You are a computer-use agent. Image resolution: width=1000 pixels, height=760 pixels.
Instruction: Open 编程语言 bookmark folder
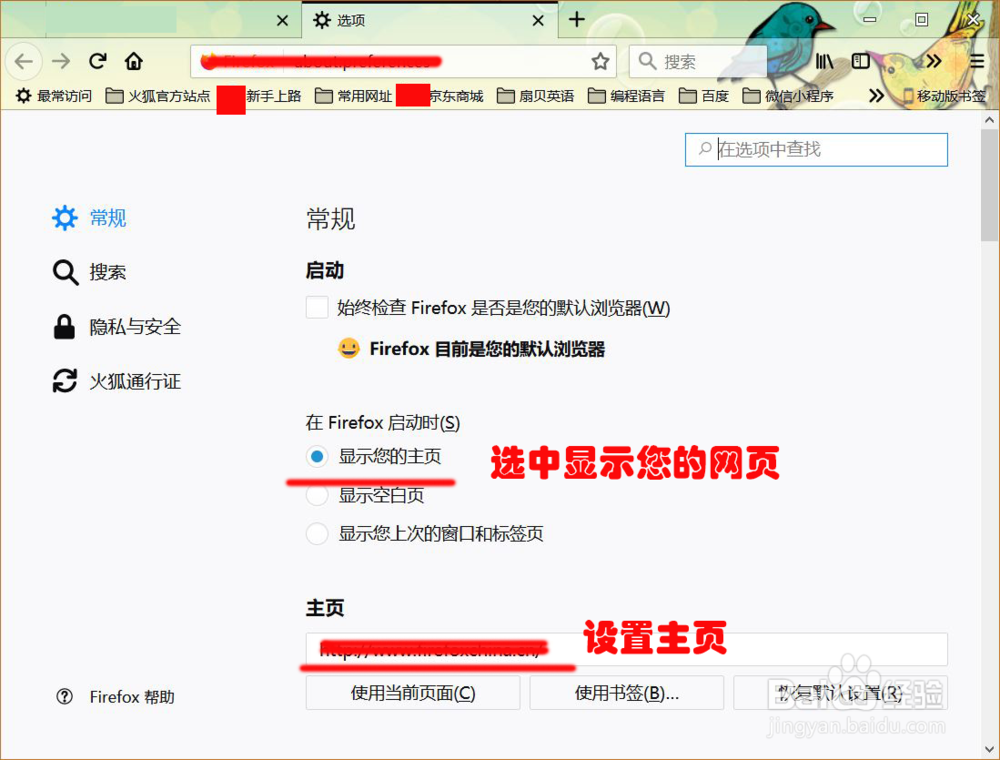(x=626, y=96)
